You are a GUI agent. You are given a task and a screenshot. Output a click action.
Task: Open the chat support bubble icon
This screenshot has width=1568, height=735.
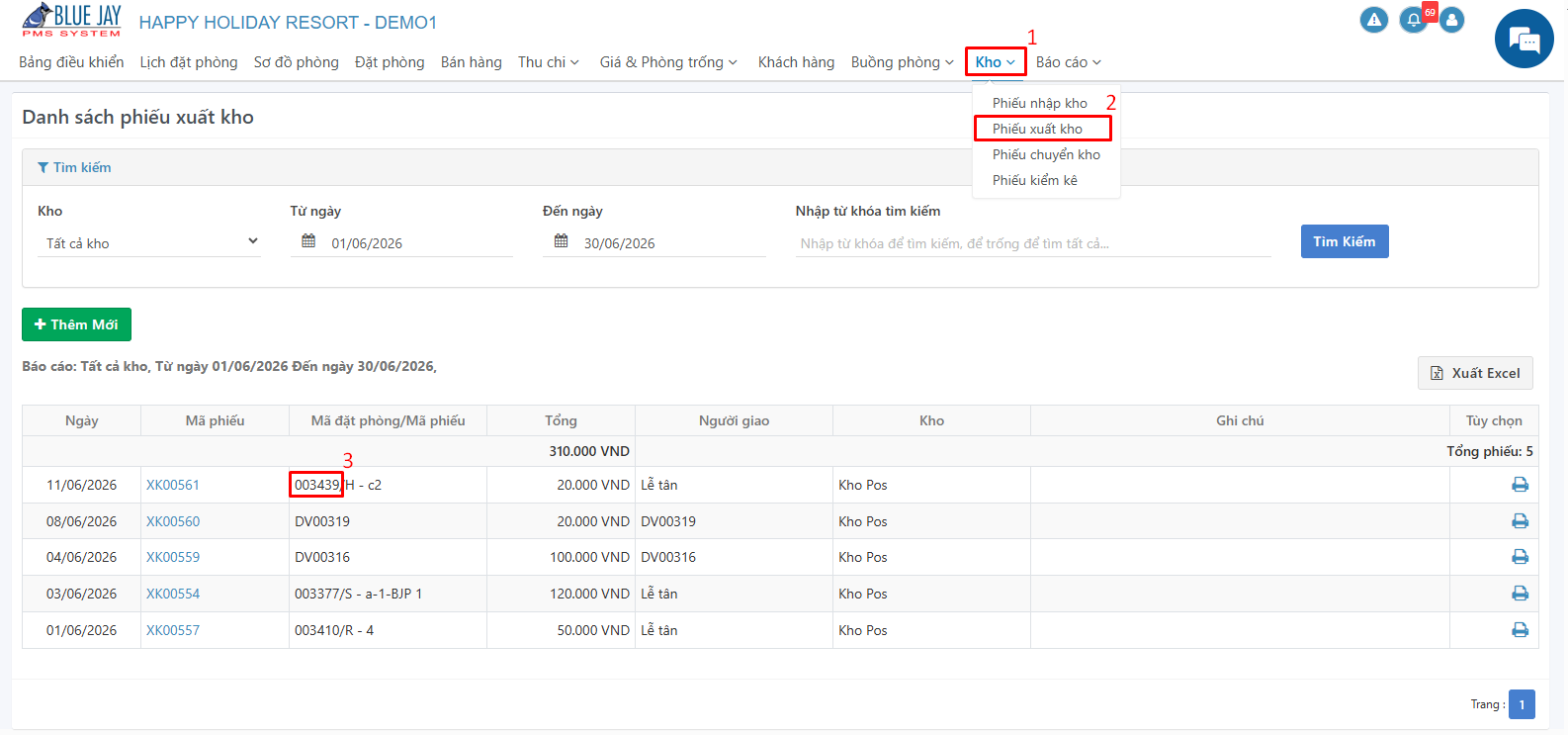pos(1524,39)
